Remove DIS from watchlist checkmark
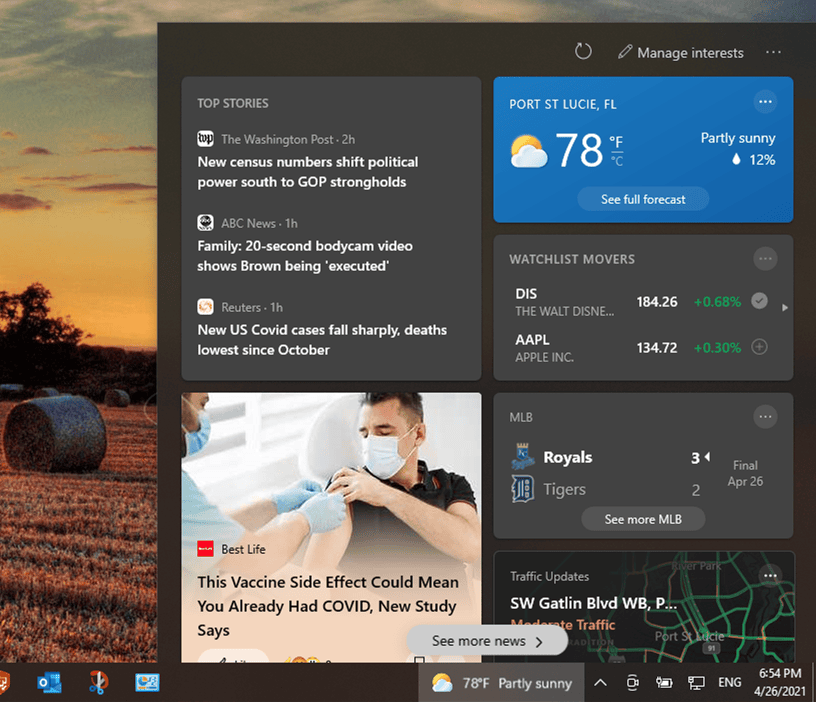 [x=759, y=301]
